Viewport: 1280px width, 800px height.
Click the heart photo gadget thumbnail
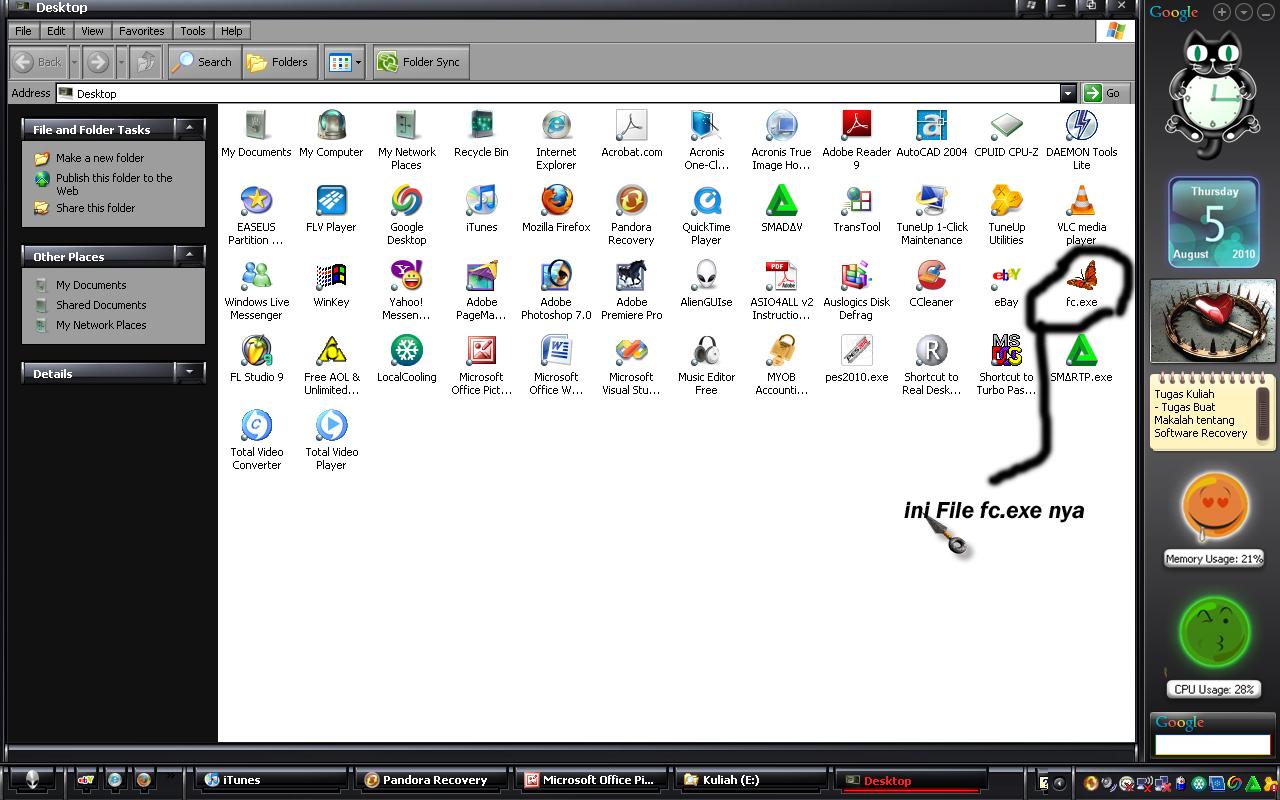[1213, 320]
